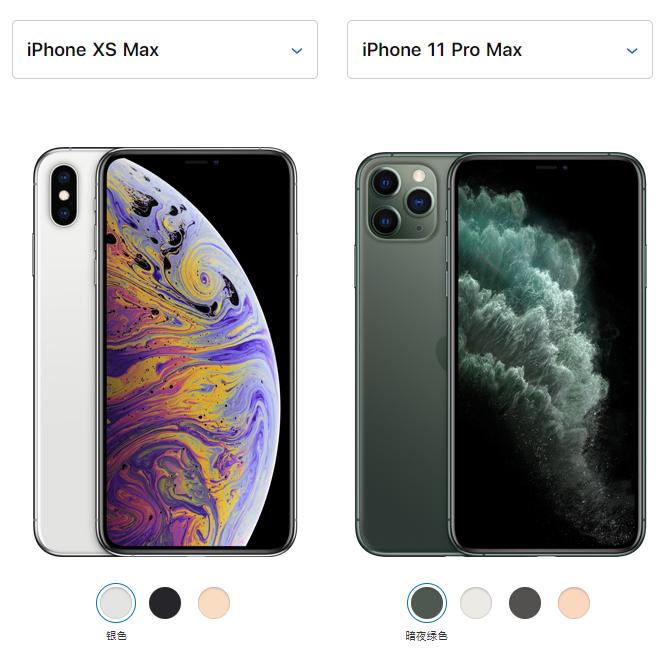Click the 银色 color label

(x=116, y=635)
